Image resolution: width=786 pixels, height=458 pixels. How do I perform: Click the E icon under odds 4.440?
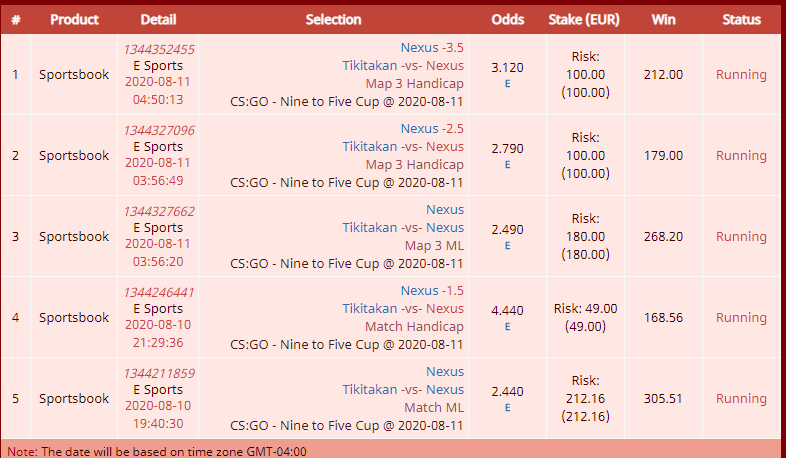pos(507,327)
